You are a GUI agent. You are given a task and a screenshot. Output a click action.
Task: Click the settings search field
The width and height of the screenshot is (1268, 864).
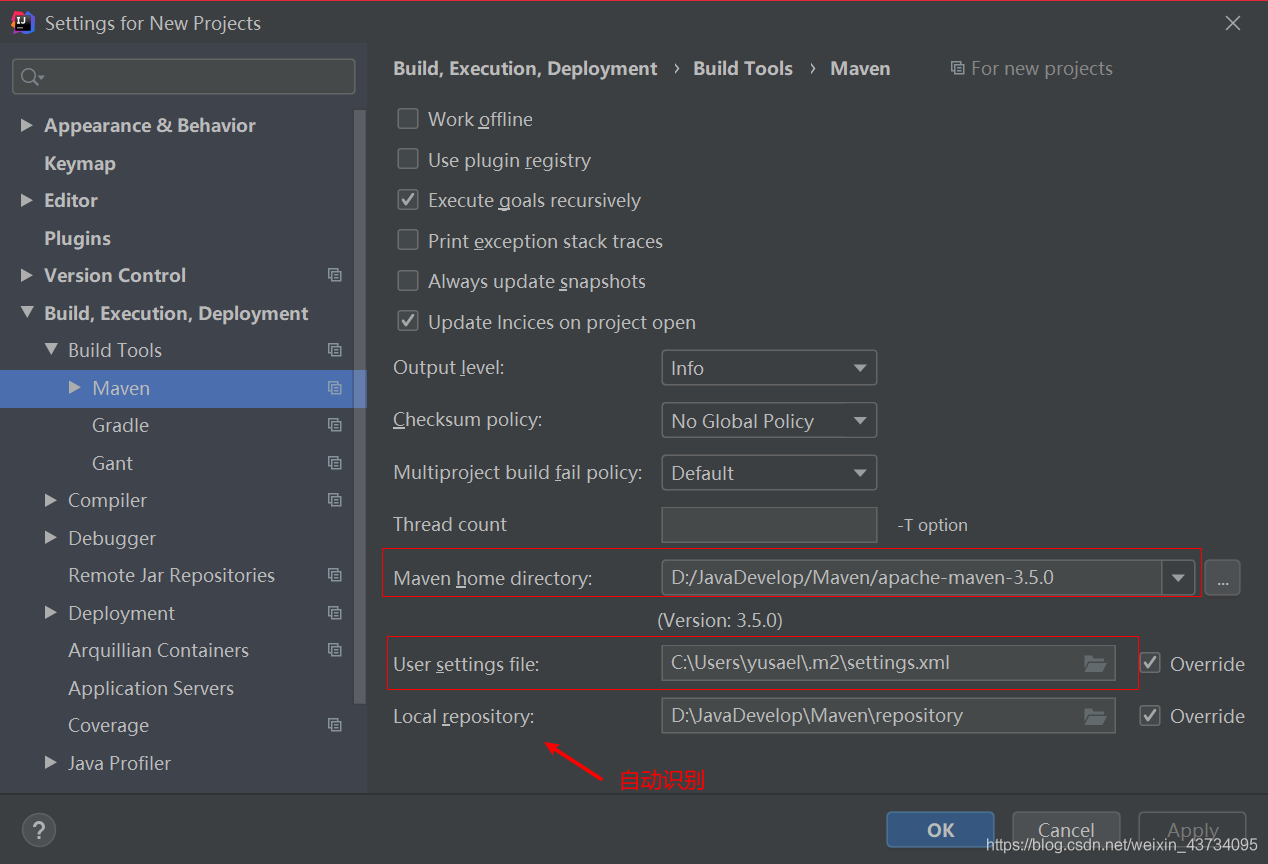click(x=184, y=77)
